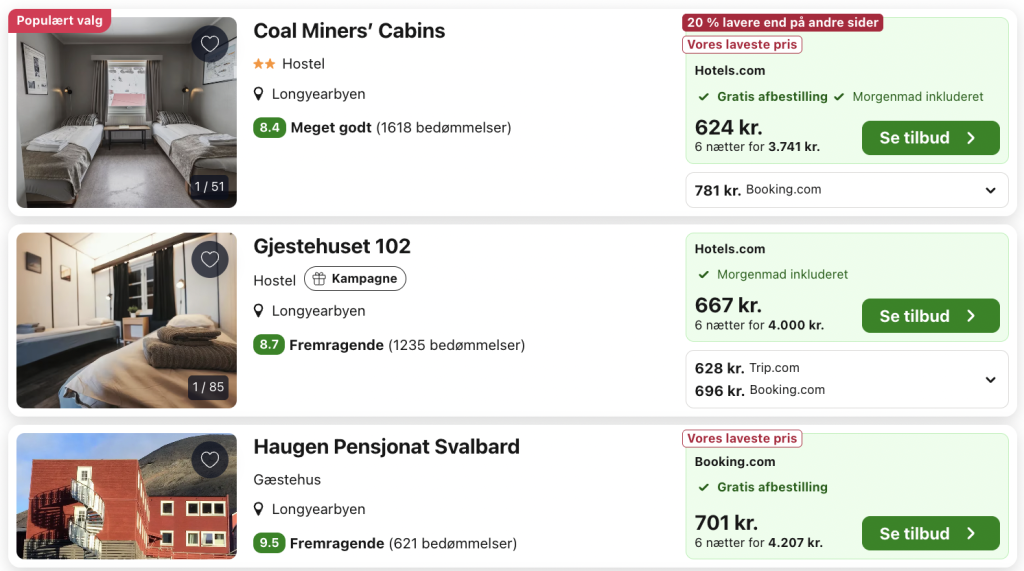Click the 8.7 Fremragende score badge
1024x571 pixels.
click(x=269, y=345)
